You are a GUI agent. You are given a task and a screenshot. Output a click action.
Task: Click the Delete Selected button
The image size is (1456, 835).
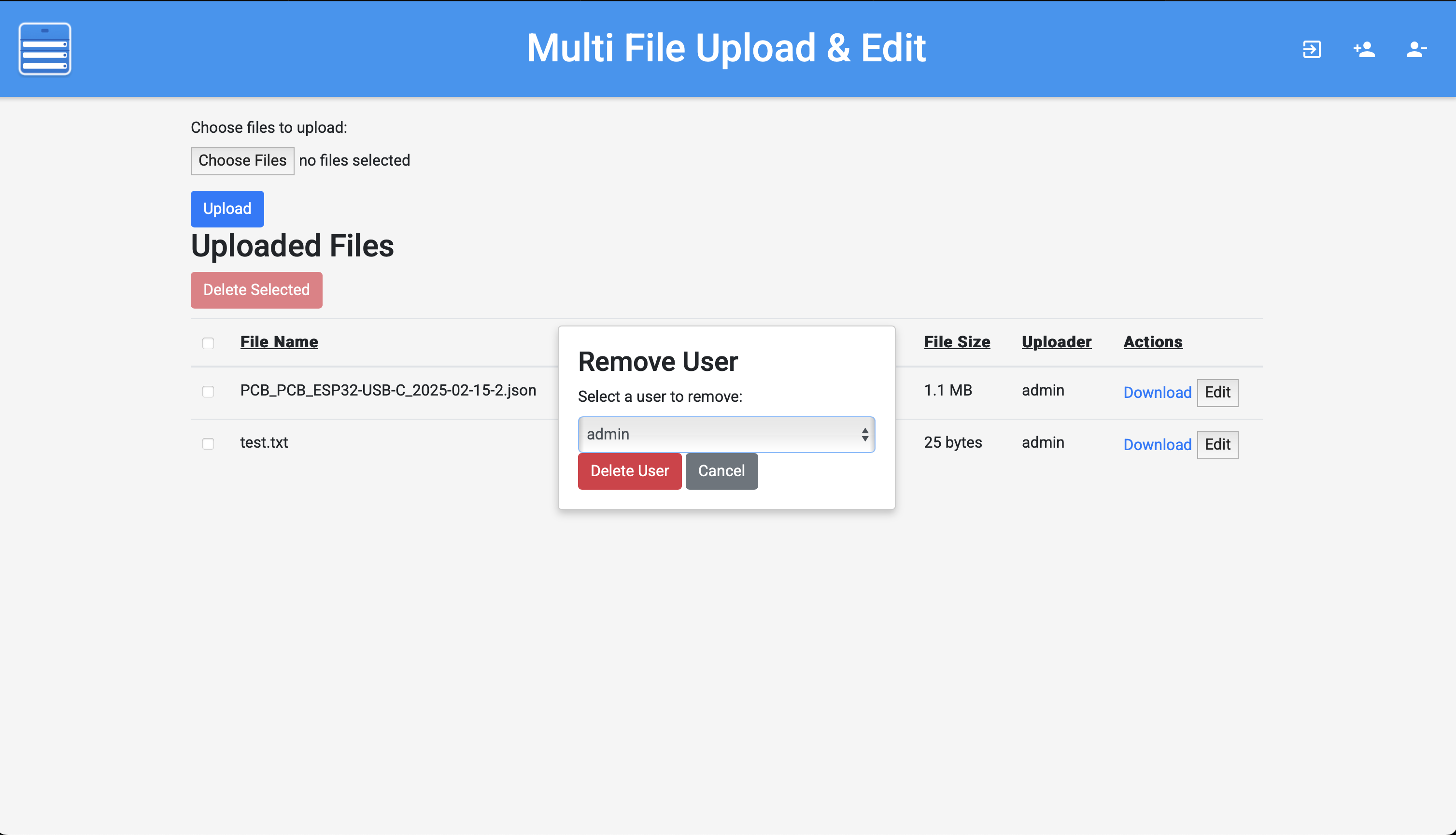pos(256,290)
